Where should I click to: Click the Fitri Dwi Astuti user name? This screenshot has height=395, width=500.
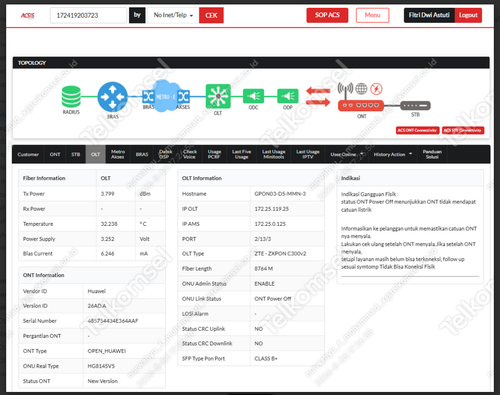pos(429,15)
